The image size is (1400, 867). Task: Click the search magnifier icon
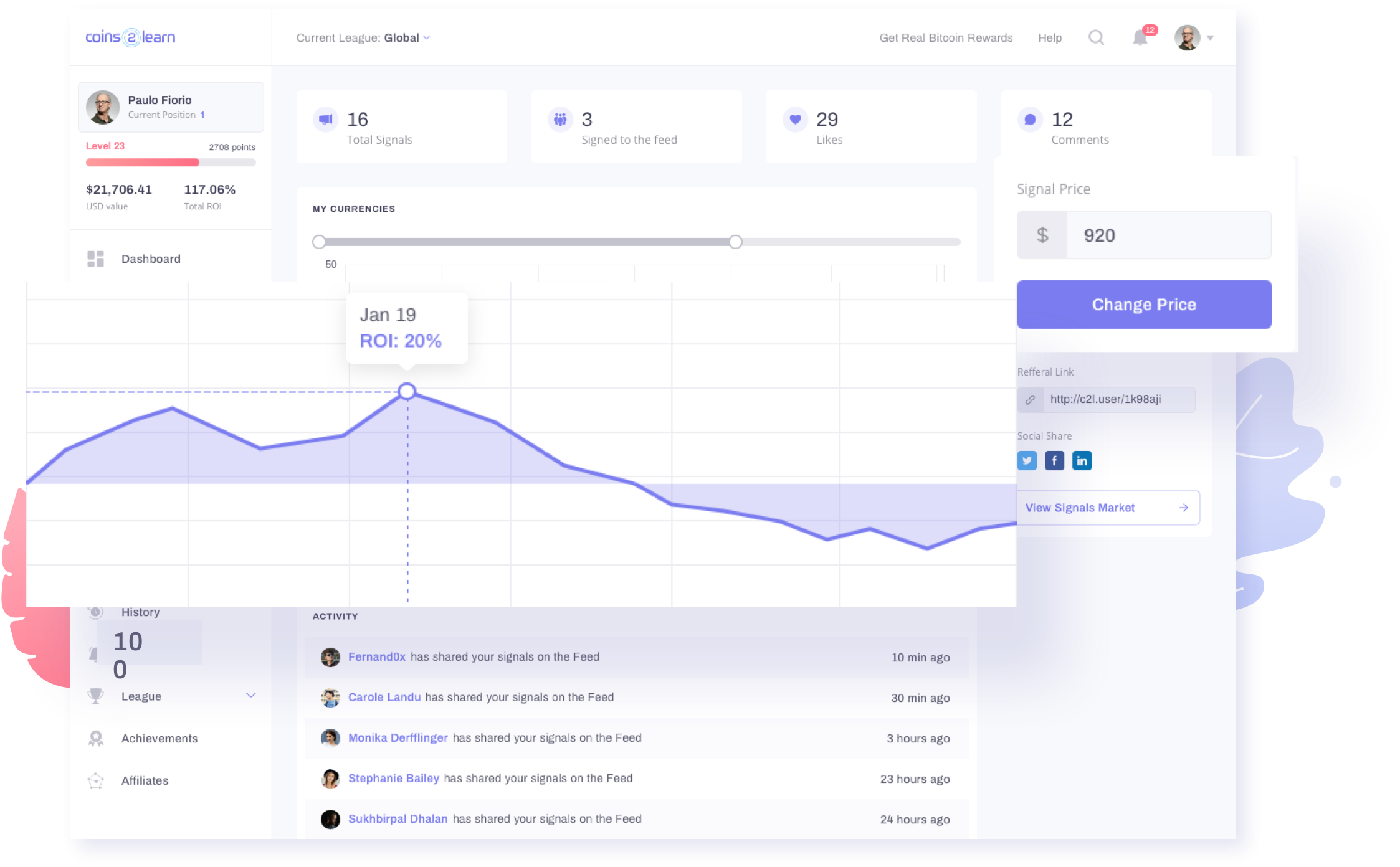[x=1096, y=38]
